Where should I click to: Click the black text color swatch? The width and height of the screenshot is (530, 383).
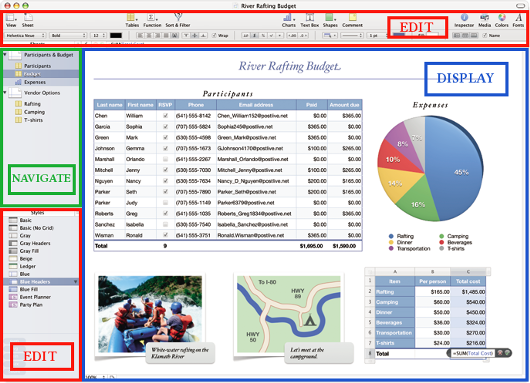(x=116, y=35)
